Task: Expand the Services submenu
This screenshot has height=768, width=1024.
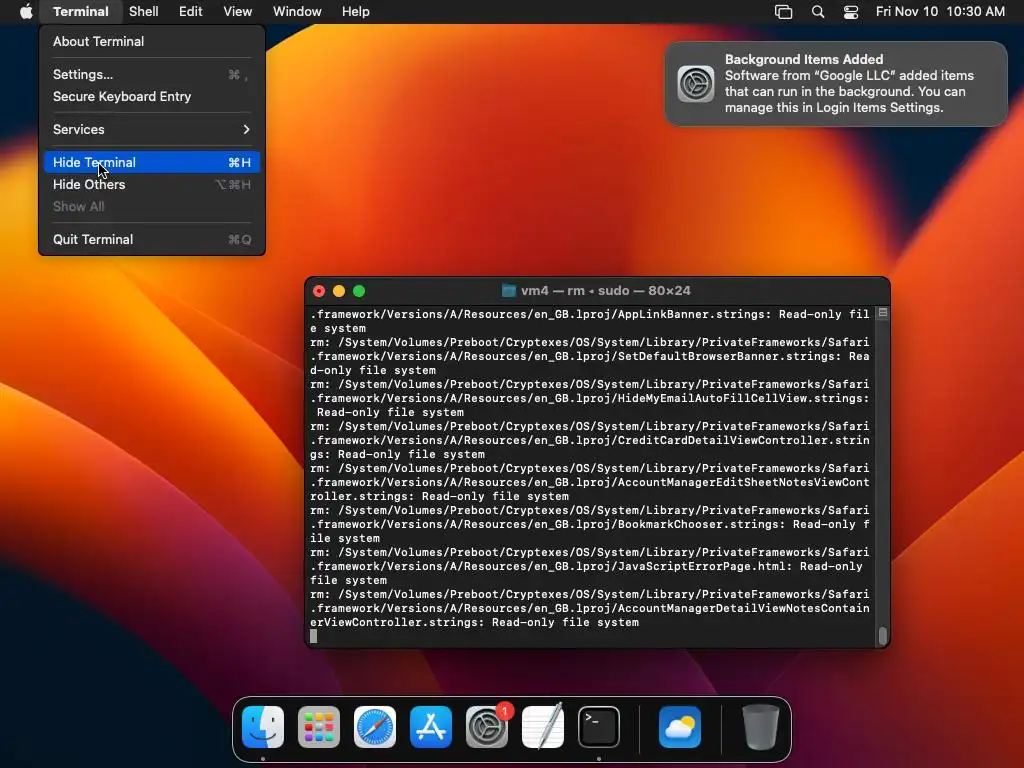Action: point(152,129)
